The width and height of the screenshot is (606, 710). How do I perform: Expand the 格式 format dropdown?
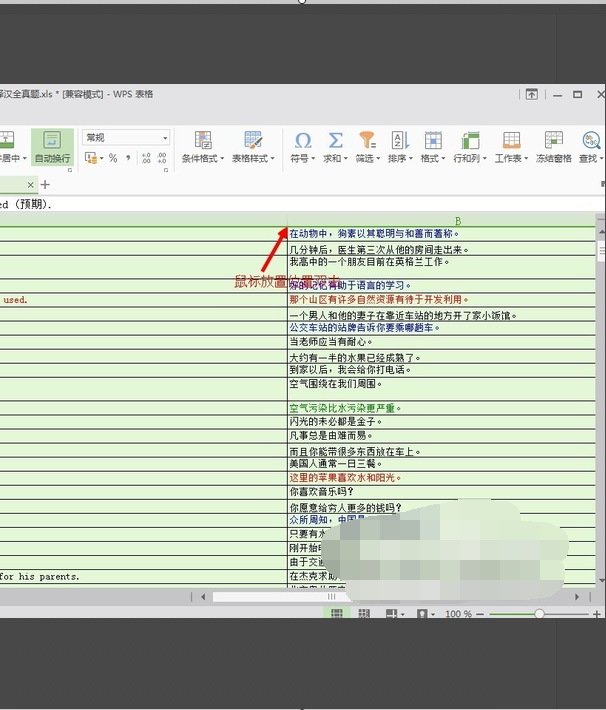(x=443, y=158)
